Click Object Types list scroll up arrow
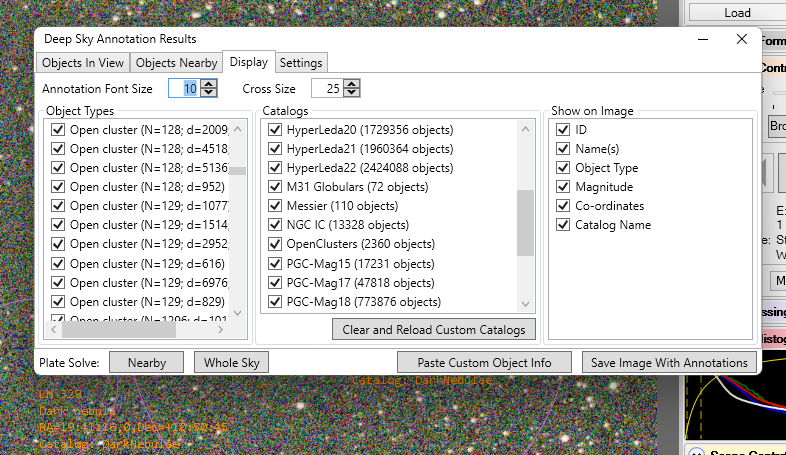This screenshot has width=786, height=455. coord(238,129)
